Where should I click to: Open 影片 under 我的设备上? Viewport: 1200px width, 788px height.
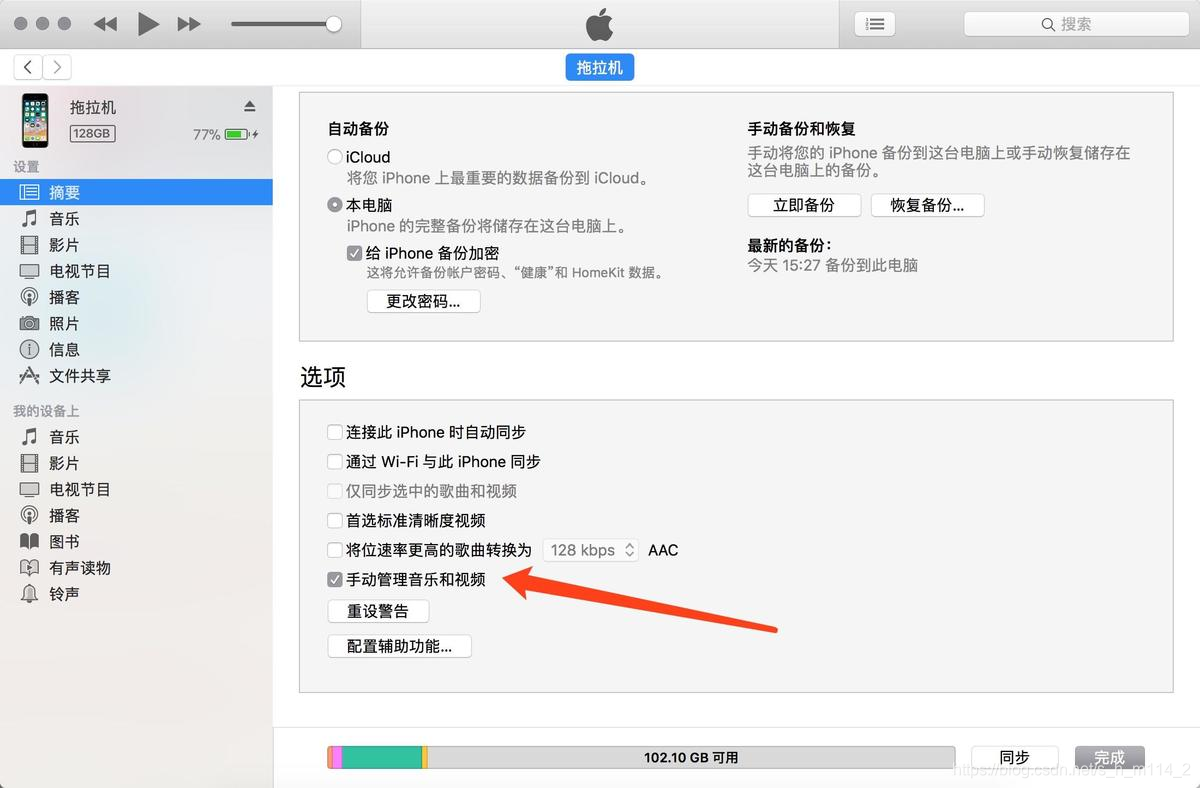pyautogui.click(x=136, y=463)
